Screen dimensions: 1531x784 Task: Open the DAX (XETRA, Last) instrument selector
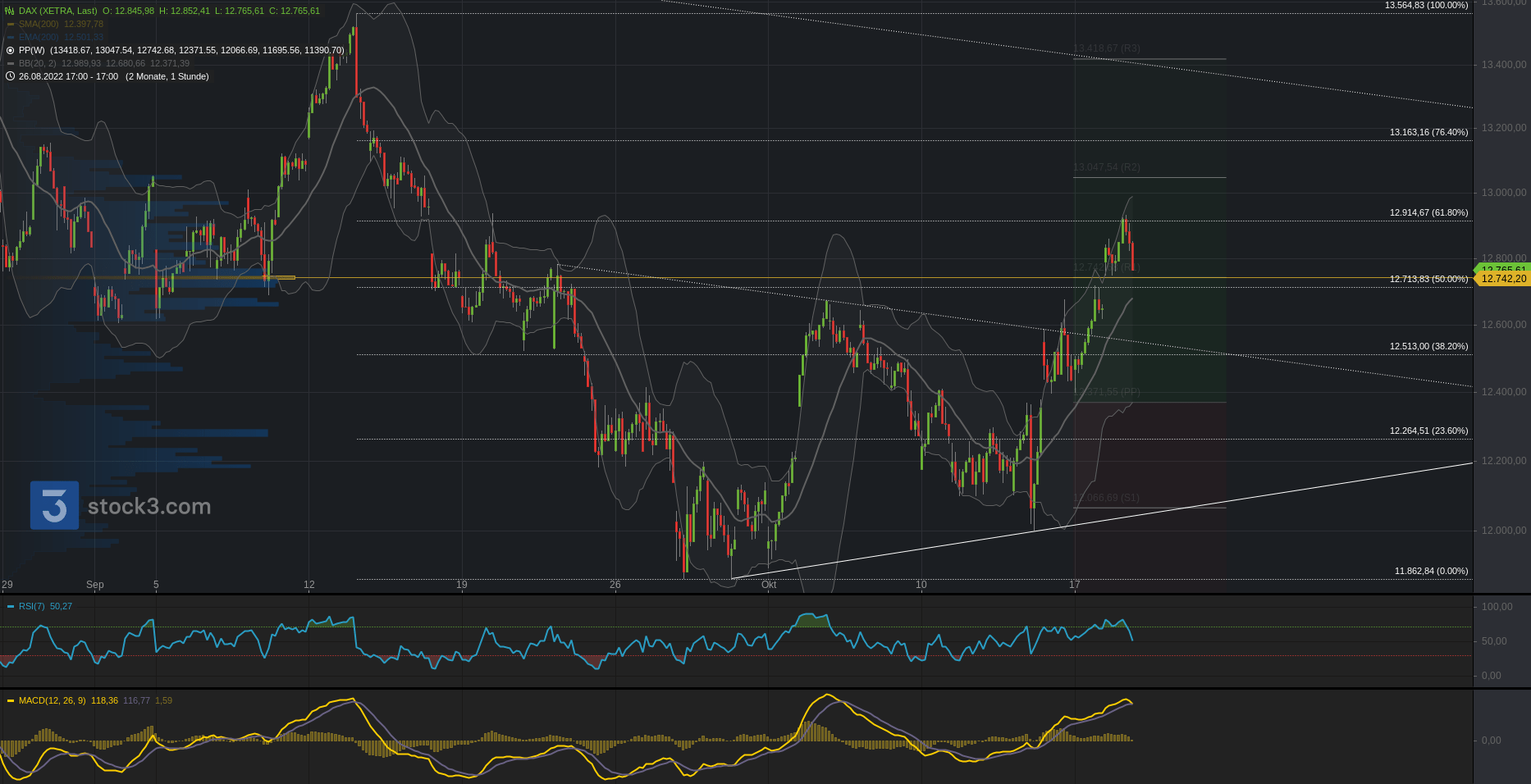pos(57,11)
